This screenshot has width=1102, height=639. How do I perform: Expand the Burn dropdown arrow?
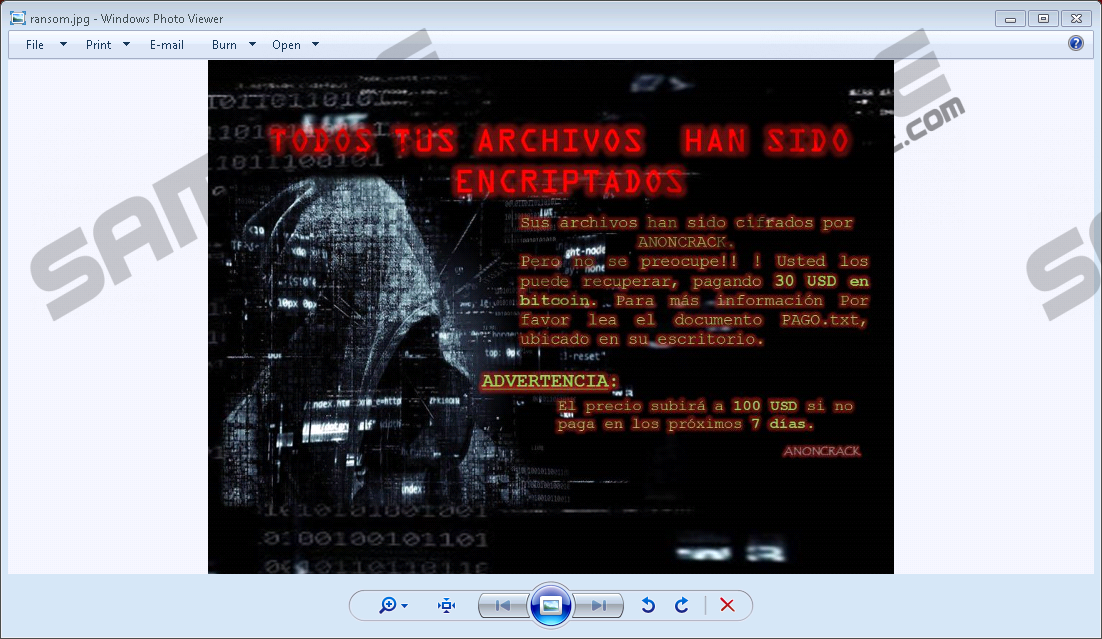click(x=252, y=44)
